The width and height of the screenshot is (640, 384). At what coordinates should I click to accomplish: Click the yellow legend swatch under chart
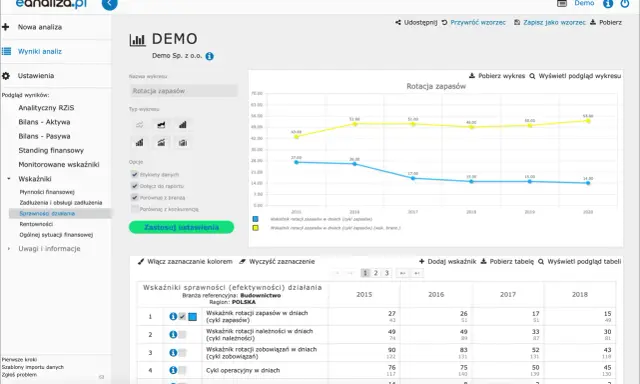point(256,228)
